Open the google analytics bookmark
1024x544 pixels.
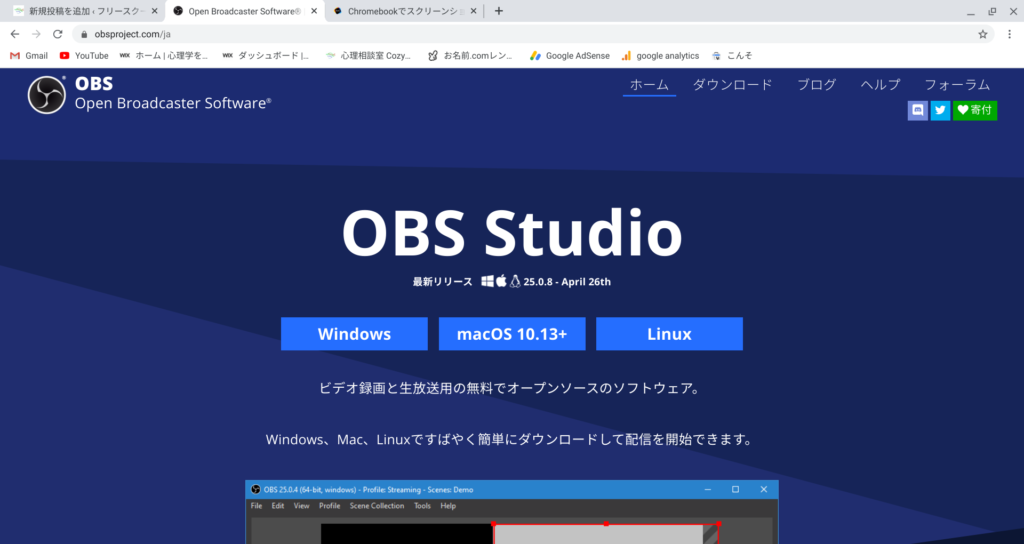pyautogui.click(x=660, y=56)
